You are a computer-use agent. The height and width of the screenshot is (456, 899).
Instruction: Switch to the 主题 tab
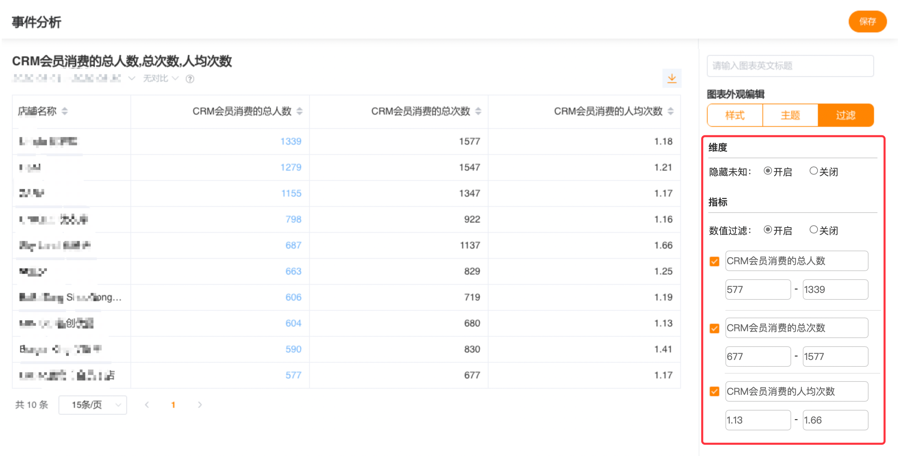click(790, 115)
